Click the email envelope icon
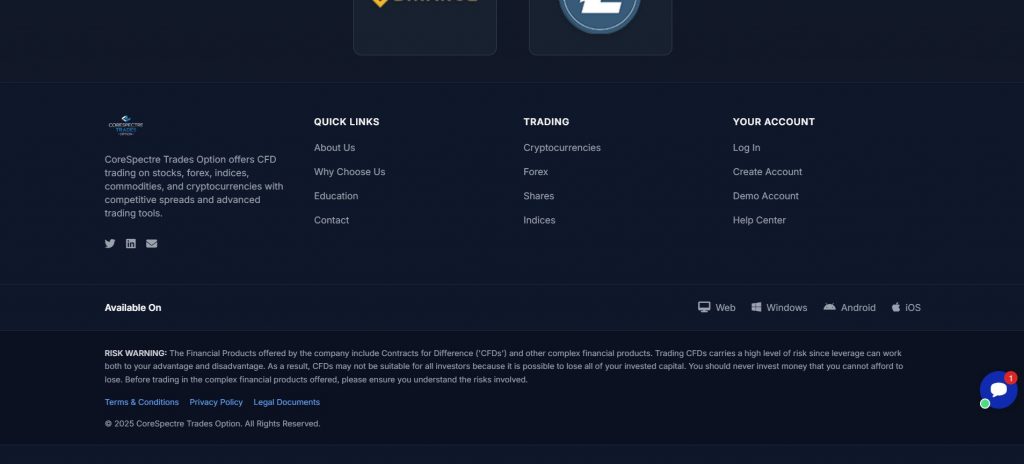This screenshot has width=1024, height=464. pos(152,243)
